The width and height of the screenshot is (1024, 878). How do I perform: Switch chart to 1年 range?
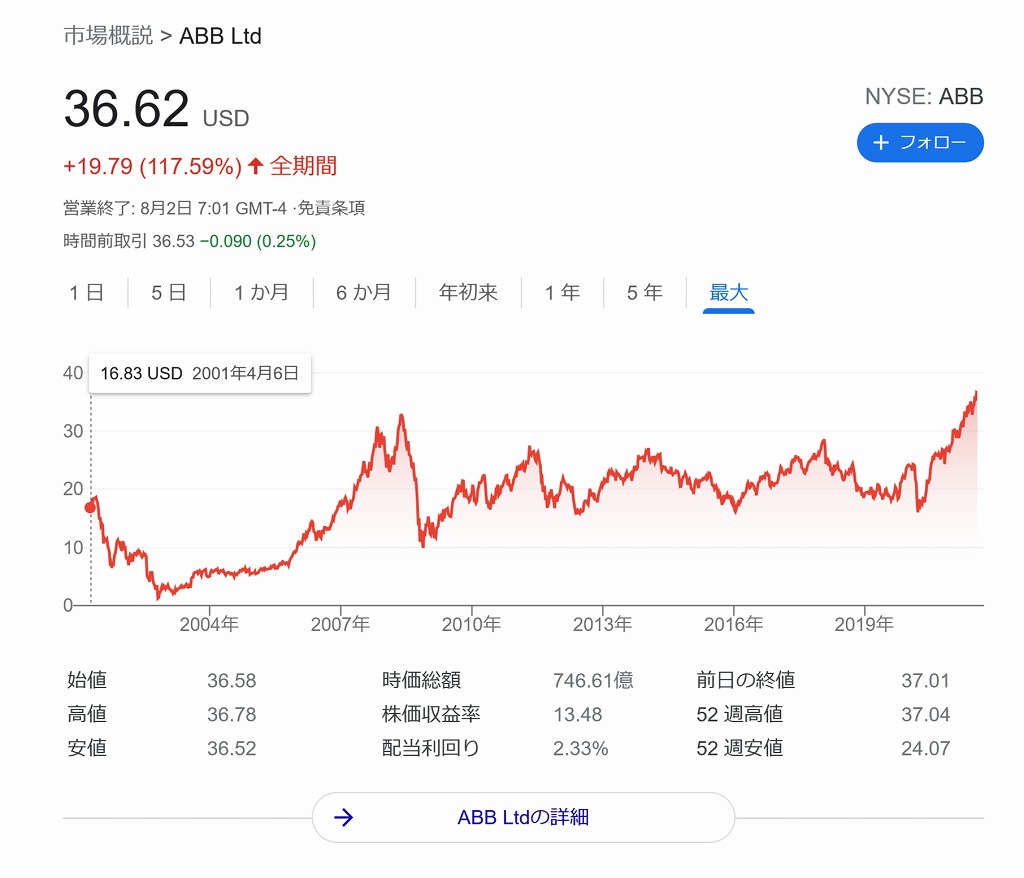click(562, 293)
